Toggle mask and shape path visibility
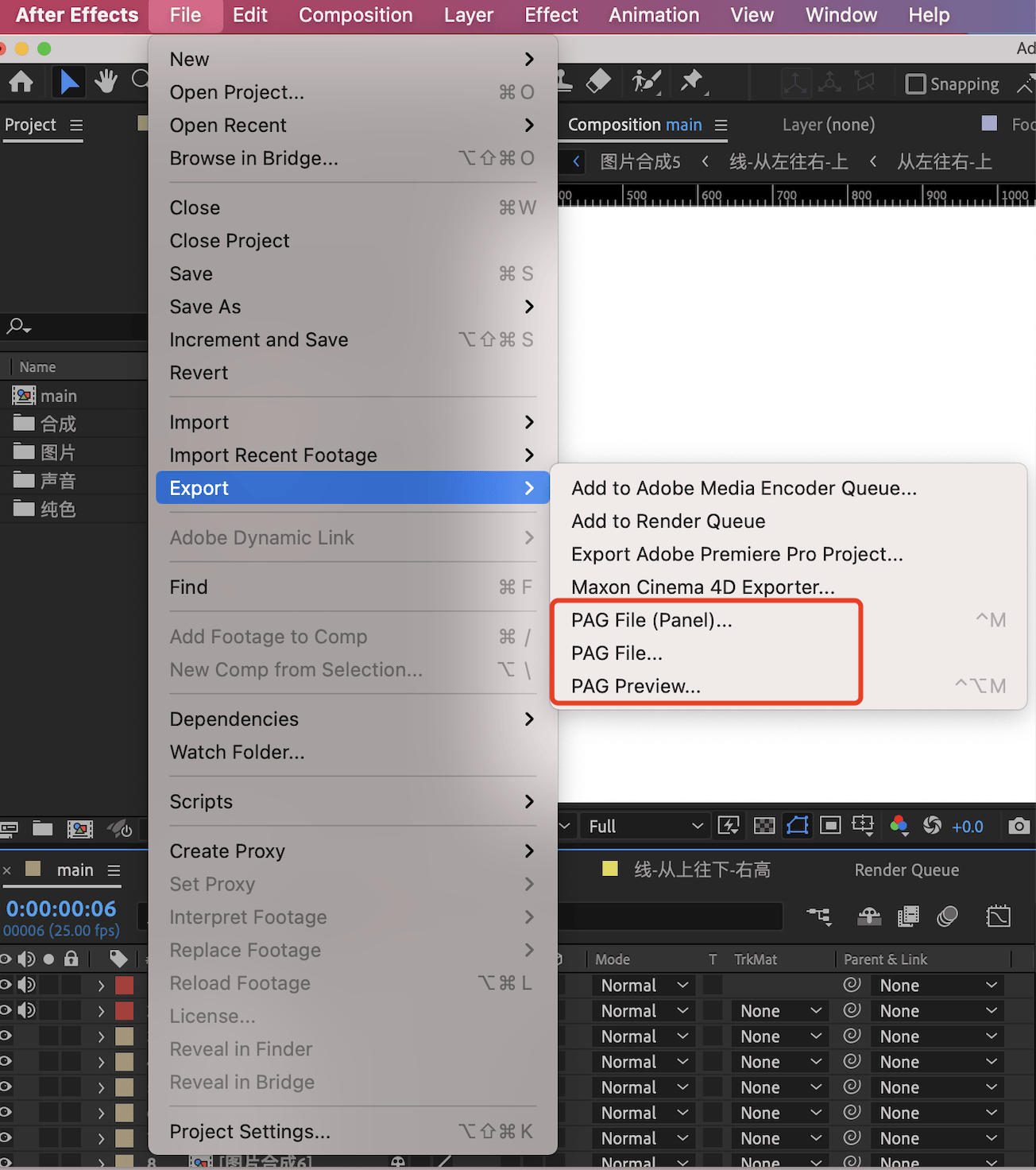Screen dimensions: 1036x1170 798,826
